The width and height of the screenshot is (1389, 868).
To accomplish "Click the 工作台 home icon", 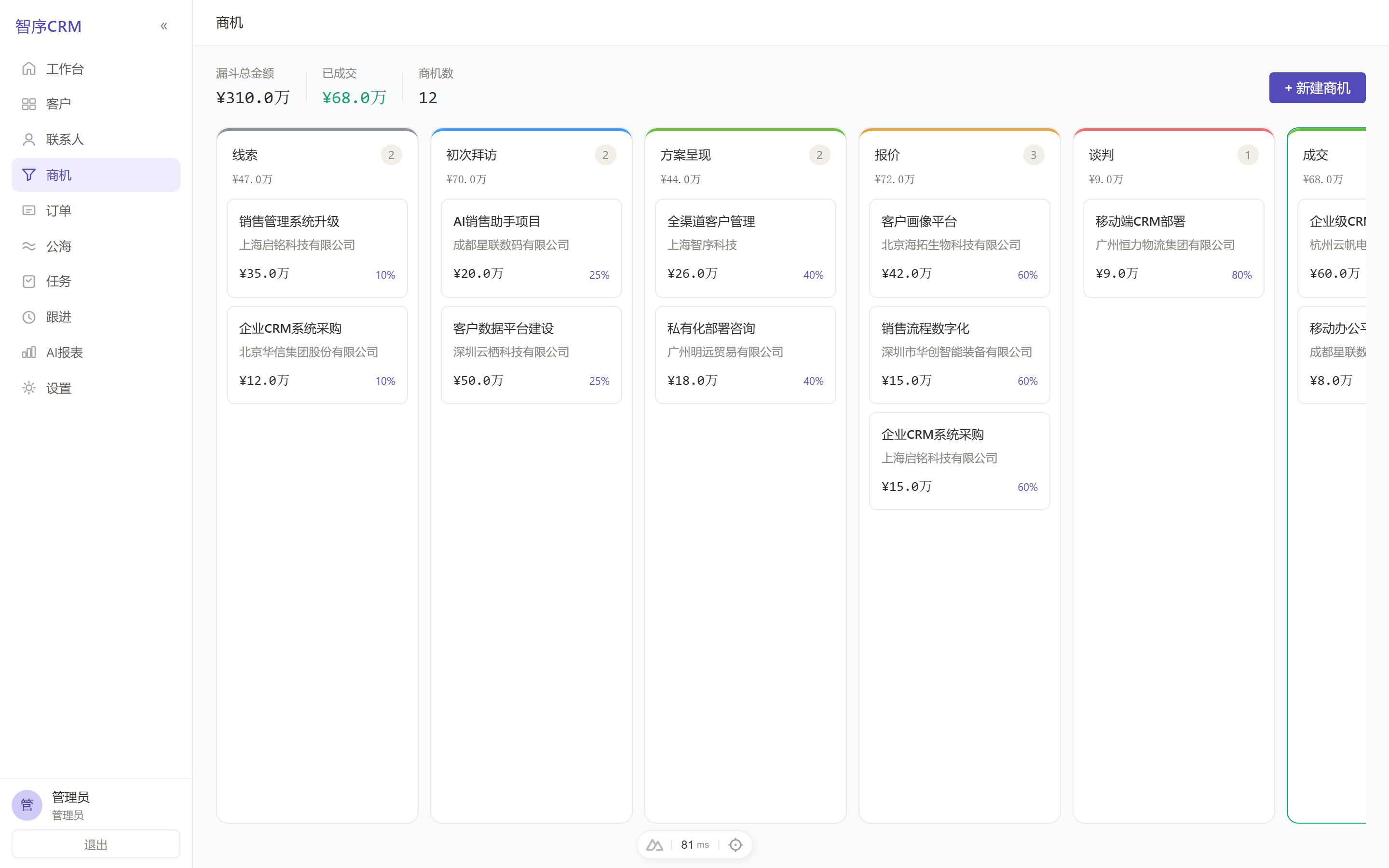I will [x=29, y=69].
